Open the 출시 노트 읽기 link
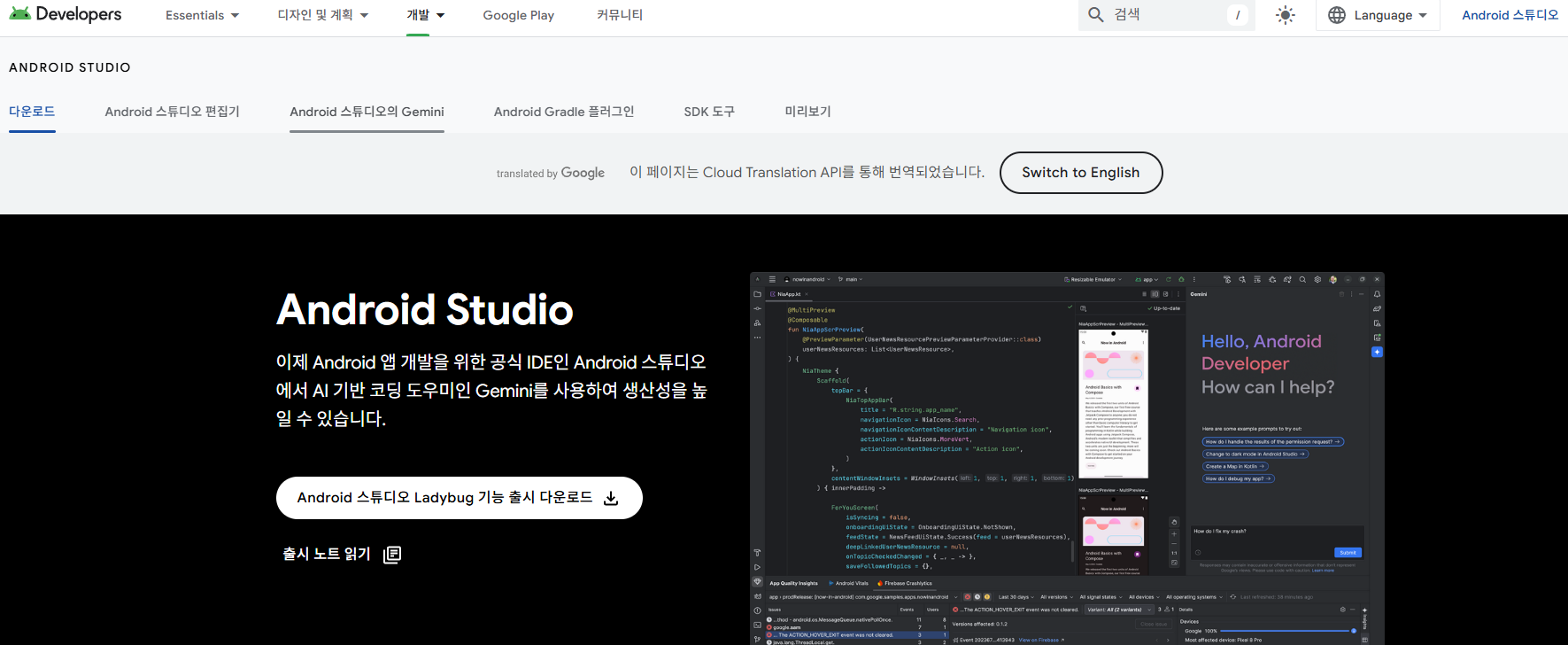The height and width of the screenshot is (645, 1568). (342, 554)
